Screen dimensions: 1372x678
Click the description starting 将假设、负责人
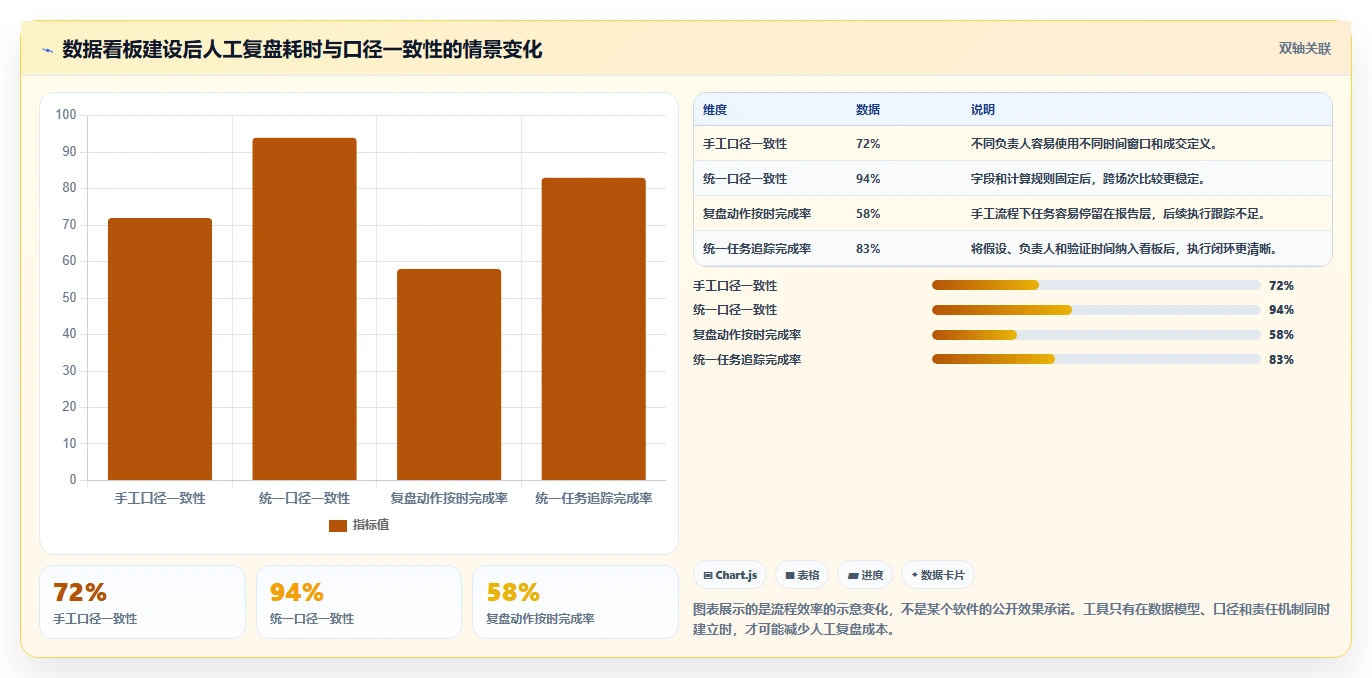(1124, 249)
